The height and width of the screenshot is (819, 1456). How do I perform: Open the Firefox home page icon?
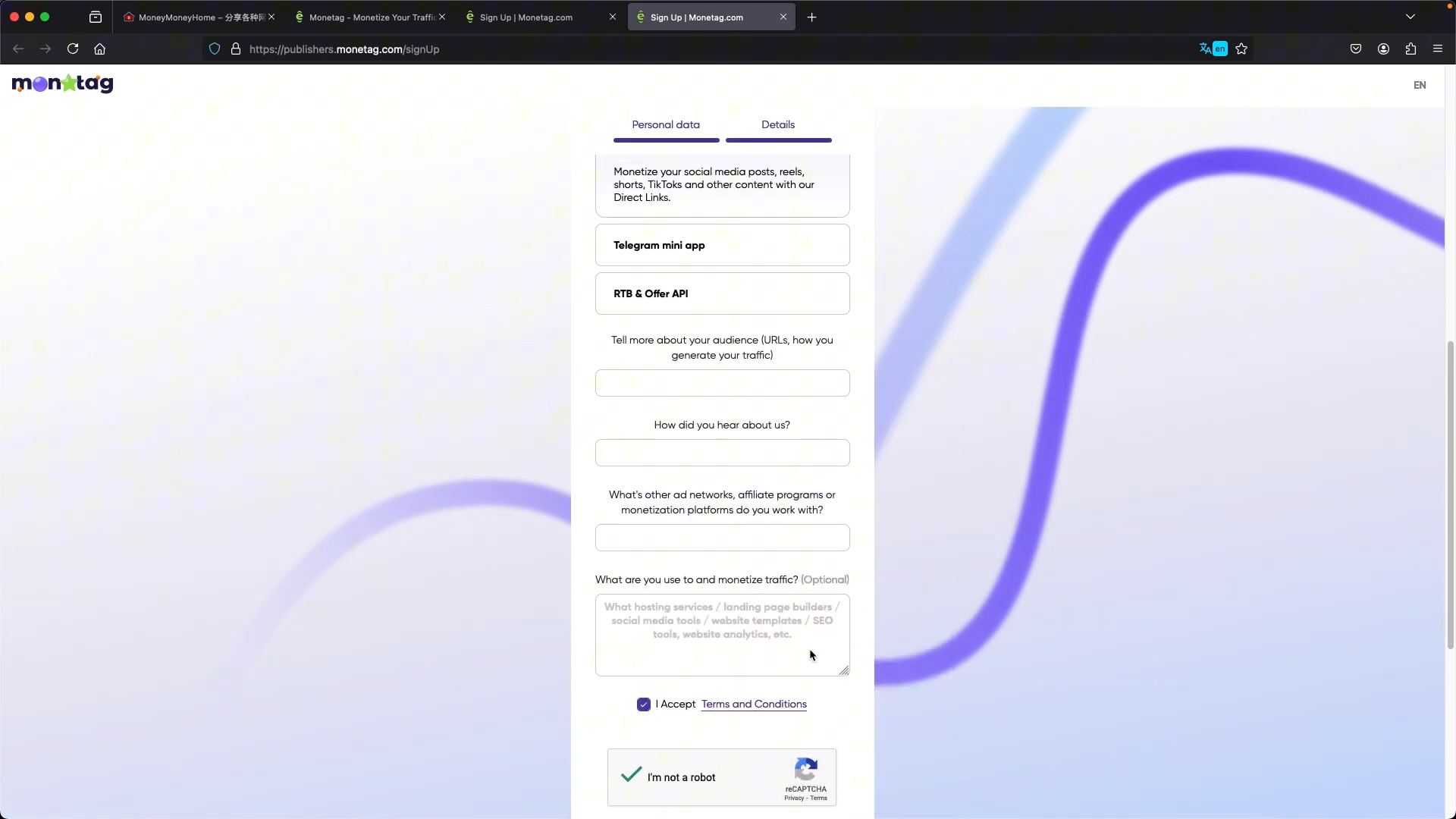tap(99, 49)
